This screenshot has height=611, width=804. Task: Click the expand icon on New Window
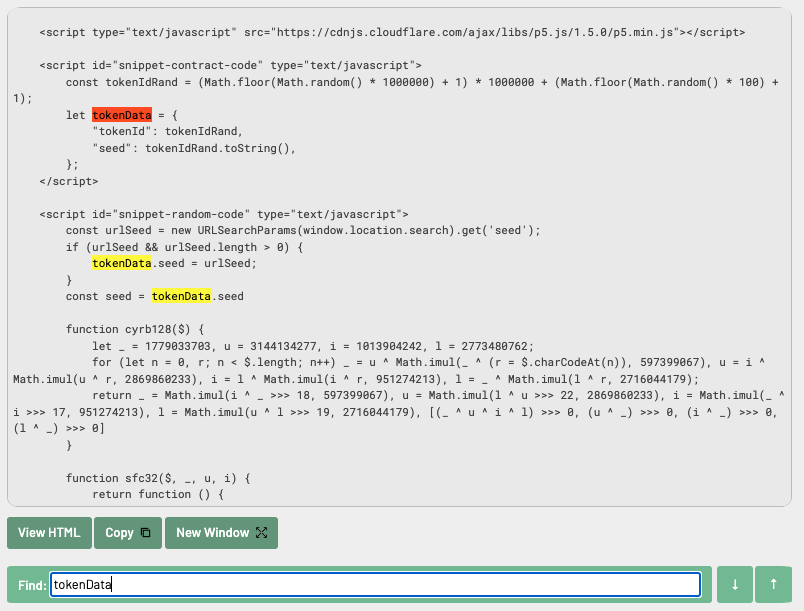pyautogui.click(x=262, y=533)
